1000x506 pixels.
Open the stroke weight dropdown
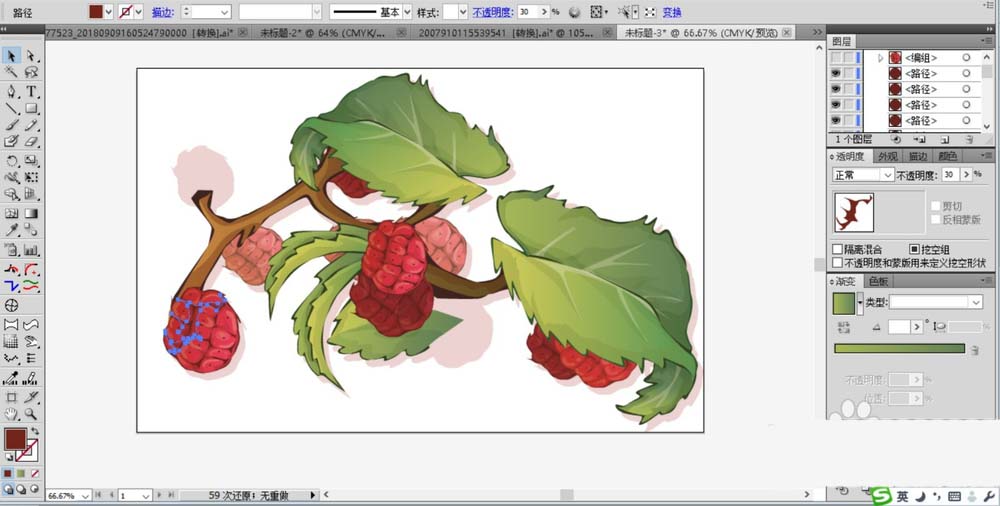pyautogui.click(x=224, y=11)
